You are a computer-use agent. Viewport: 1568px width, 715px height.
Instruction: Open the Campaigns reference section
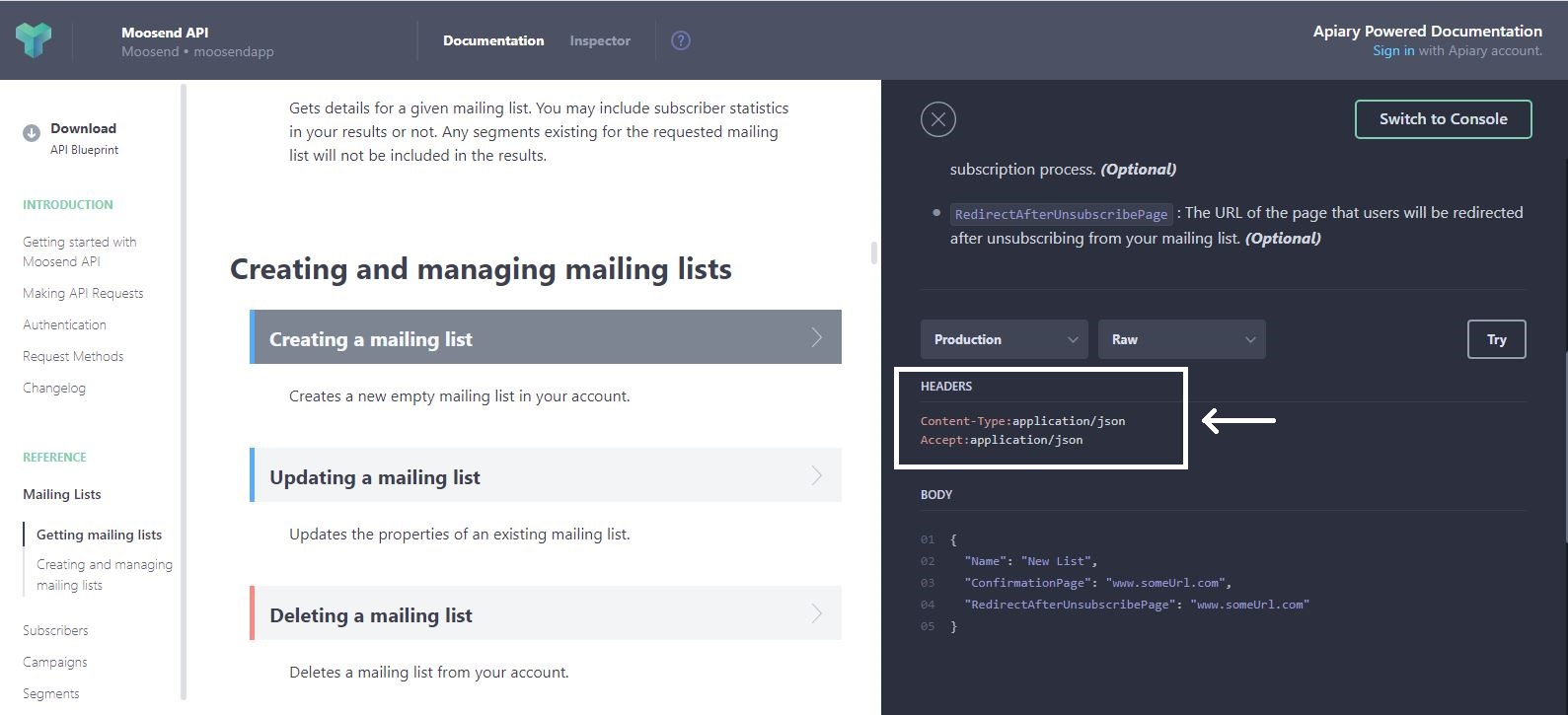[55, 662]
